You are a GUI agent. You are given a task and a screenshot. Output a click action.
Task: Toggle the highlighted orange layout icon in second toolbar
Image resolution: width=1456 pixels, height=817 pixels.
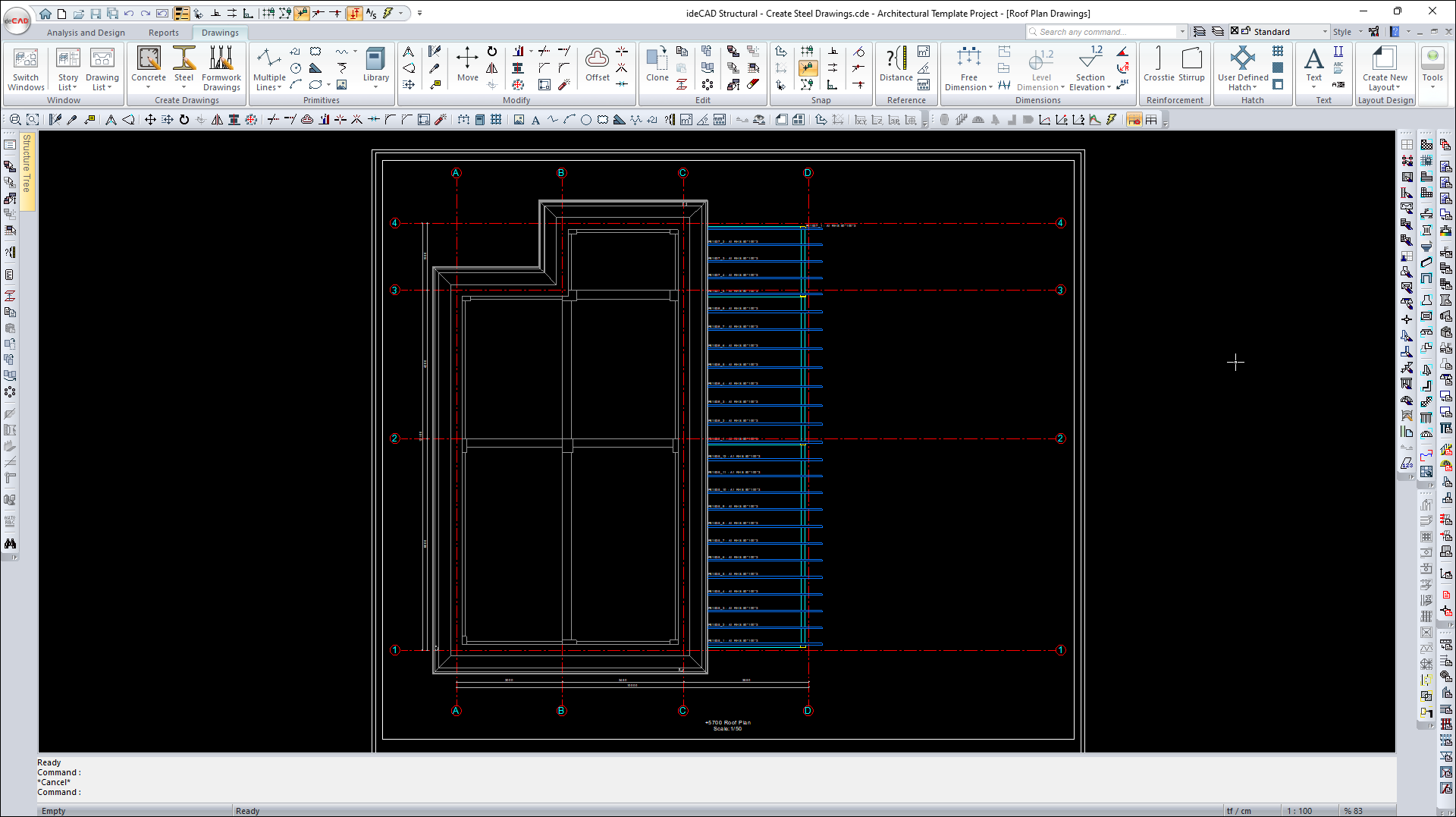tap(1134, 120)
